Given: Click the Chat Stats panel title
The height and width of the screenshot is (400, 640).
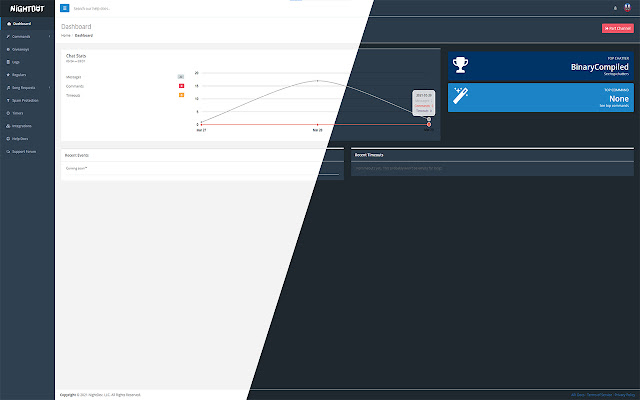Looking at the screenshot, I should point(76,56).
